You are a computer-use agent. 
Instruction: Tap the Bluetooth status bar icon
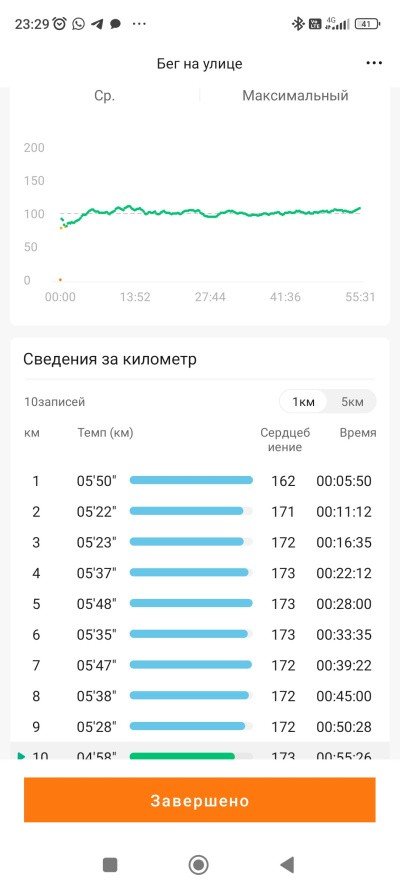pos(297,24)
